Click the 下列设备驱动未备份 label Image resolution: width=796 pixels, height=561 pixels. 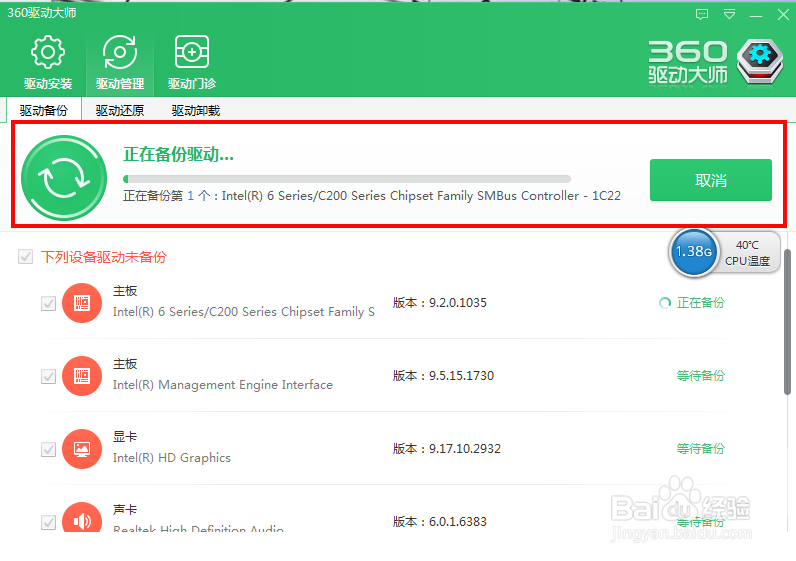(x=104, y=257)
